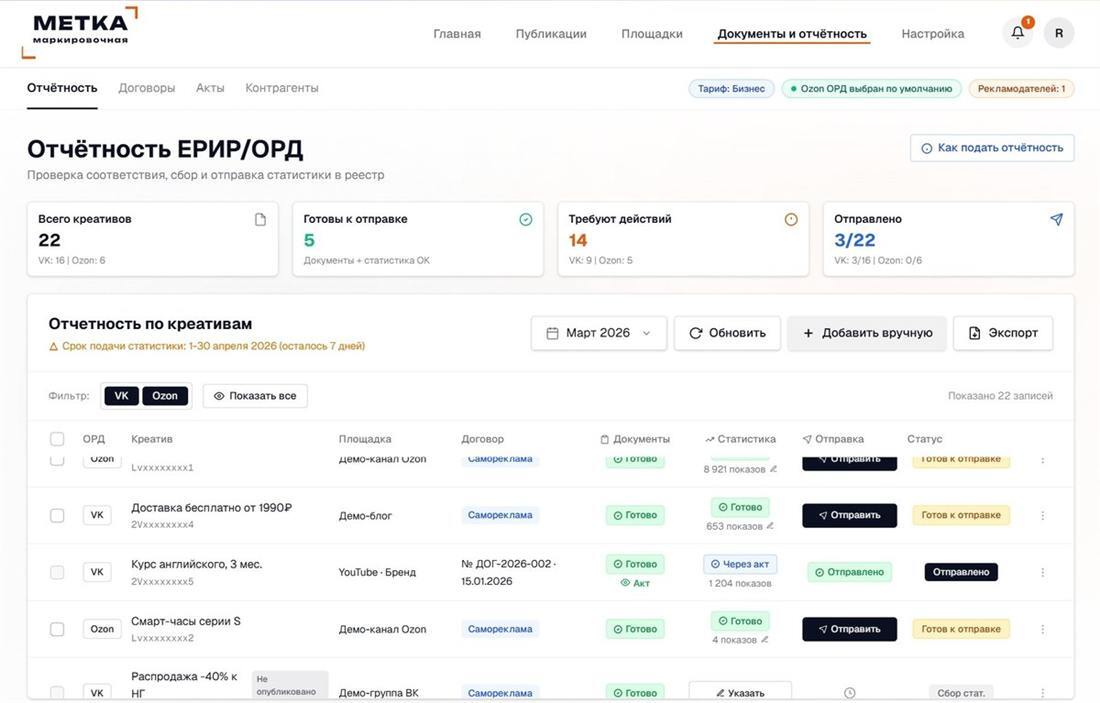Click Самореклама tag in Смарт-часы row

499,629
